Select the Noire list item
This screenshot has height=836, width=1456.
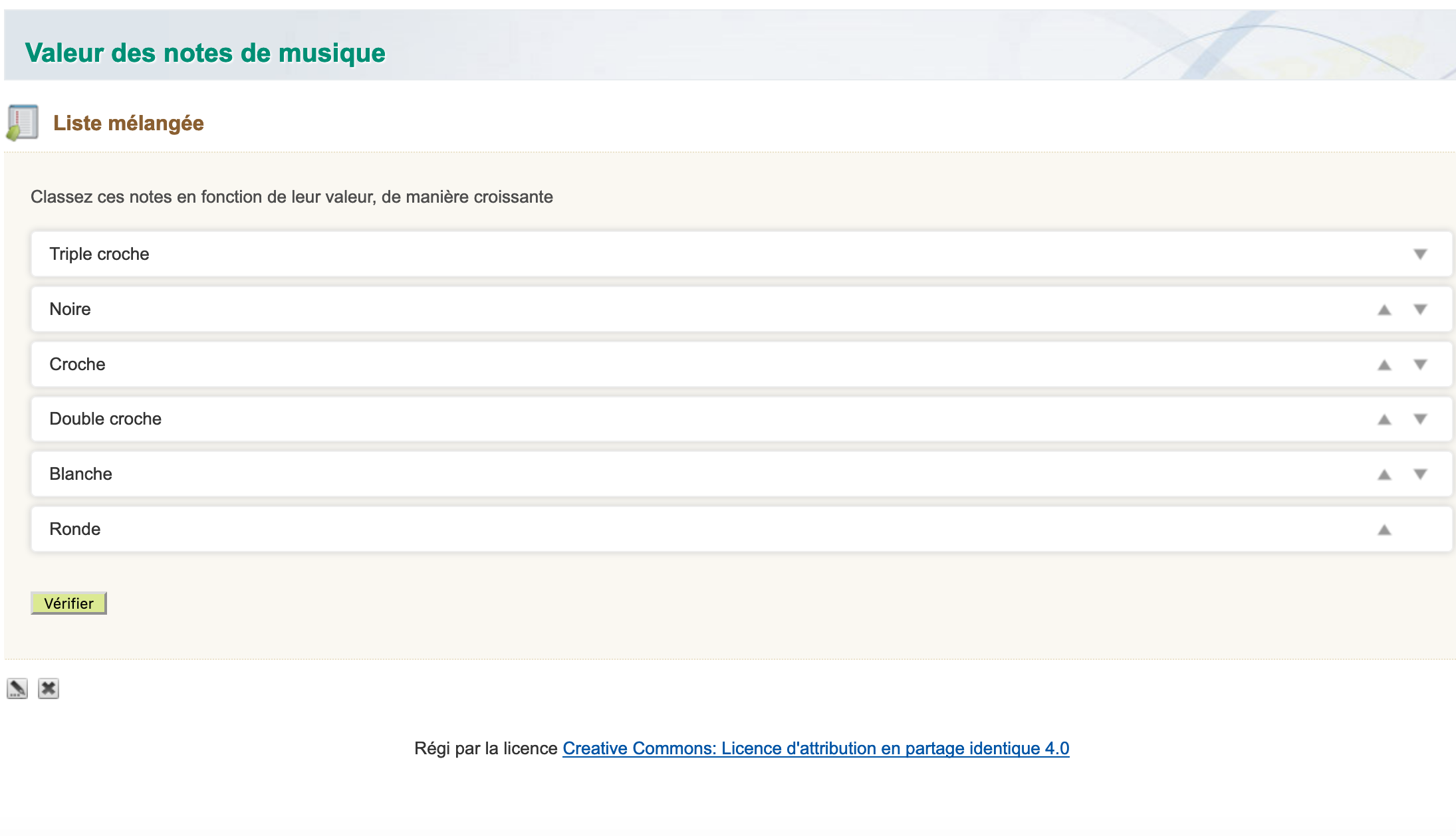click(741, 309)
